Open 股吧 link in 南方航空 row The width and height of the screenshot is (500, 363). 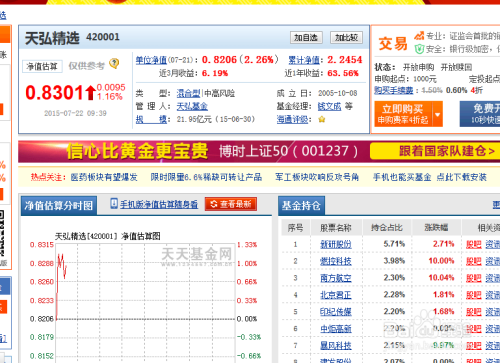pos(474,278)
